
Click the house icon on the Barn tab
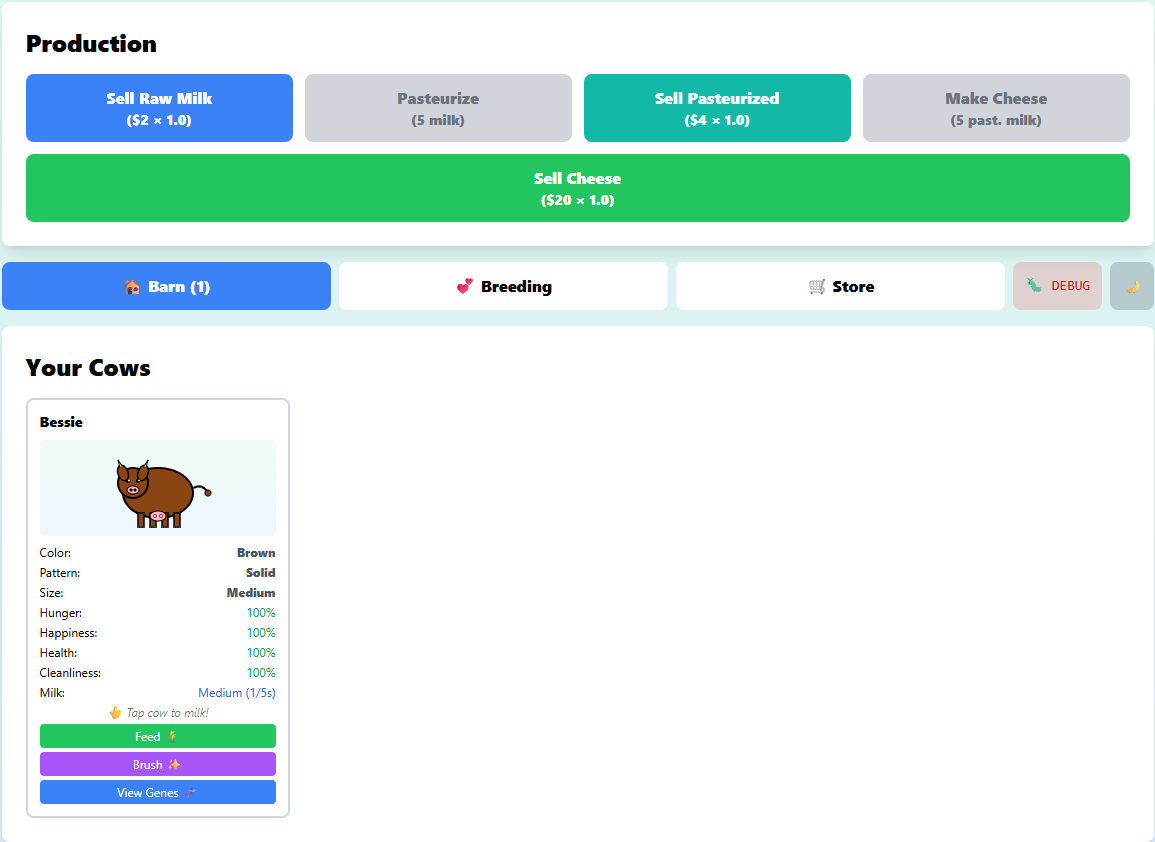coord(134,286)
